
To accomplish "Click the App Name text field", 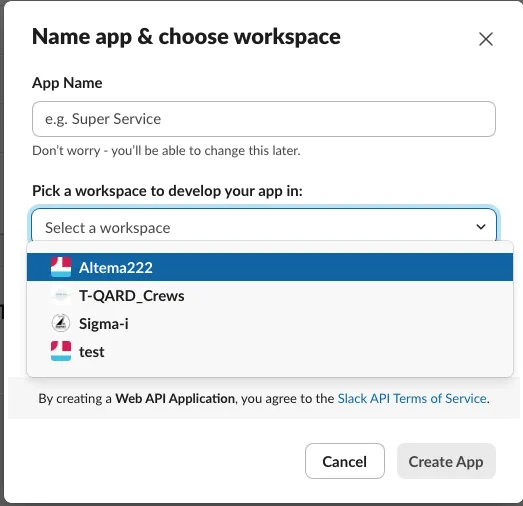I will pyautogui.click(x=264, y=119).
